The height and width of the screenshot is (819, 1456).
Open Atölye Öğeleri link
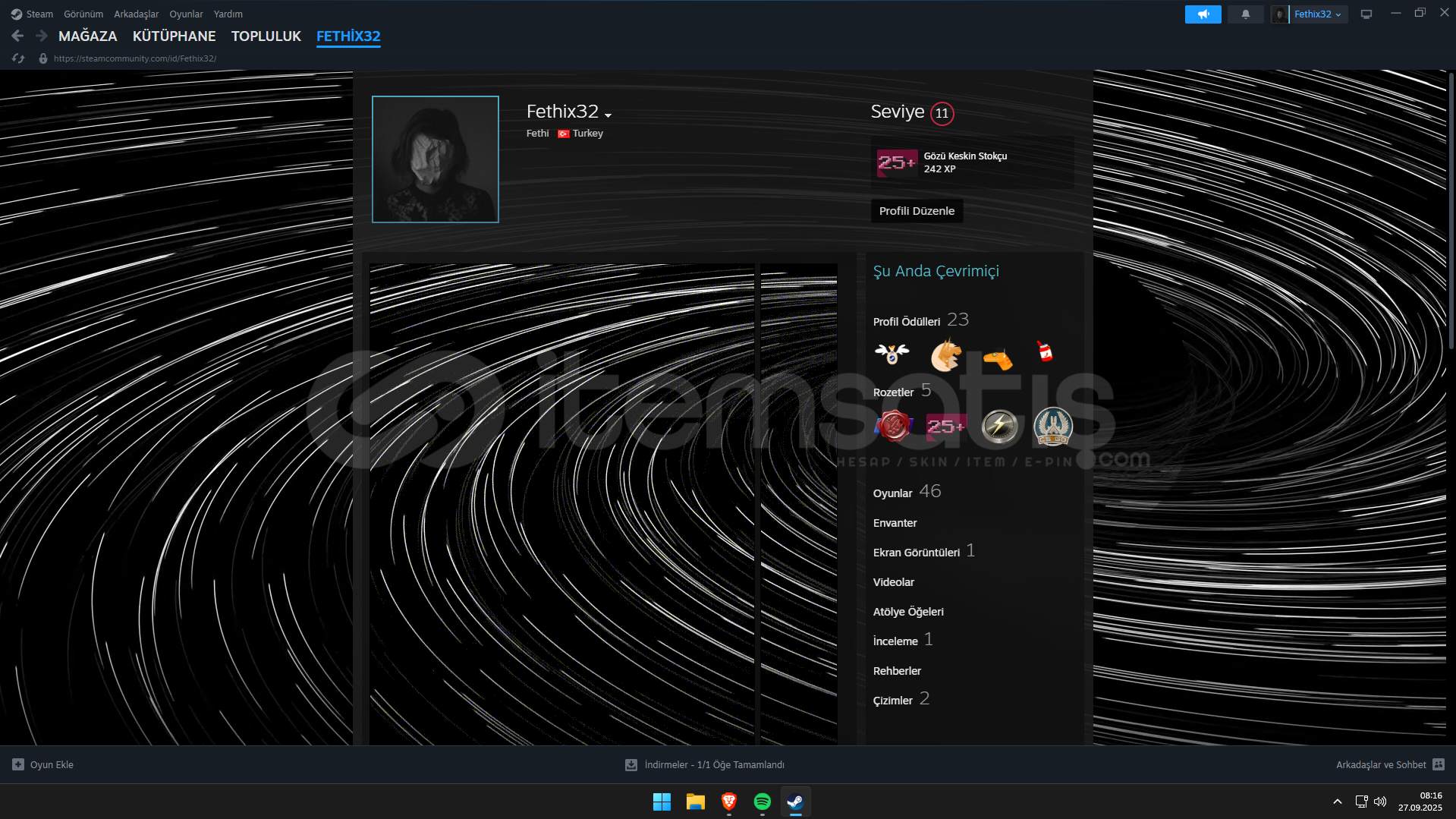point(908,612)
